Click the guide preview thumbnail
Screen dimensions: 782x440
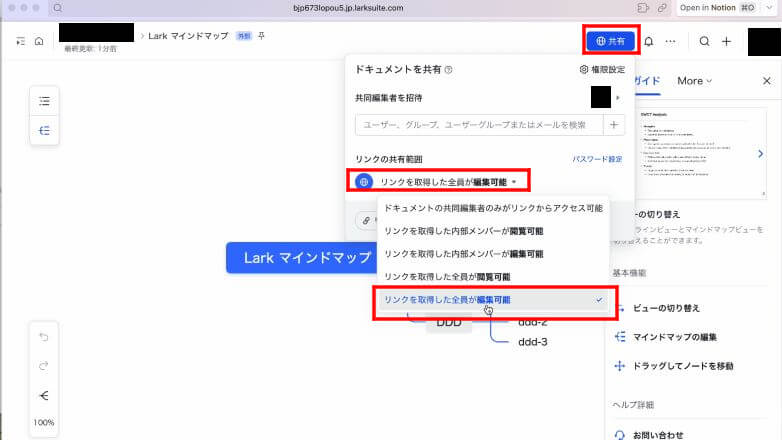[701, 153]
